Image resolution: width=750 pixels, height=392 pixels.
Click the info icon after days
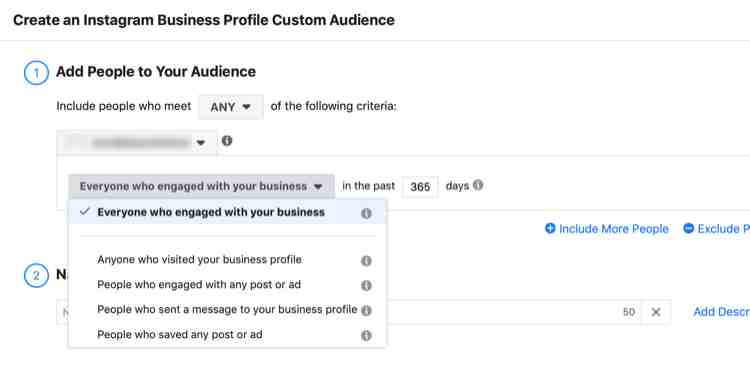[478, 185]
